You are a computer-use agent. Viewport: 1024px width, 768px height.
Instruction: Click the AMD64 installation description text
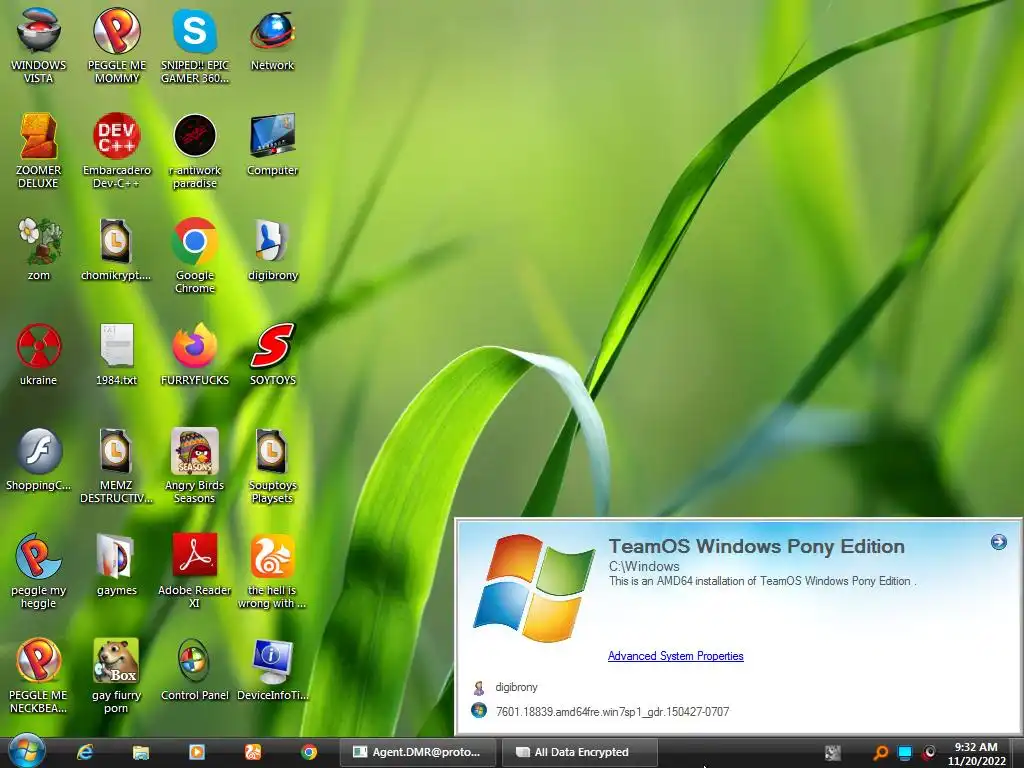pyautogui.click(x=762, y=581)
